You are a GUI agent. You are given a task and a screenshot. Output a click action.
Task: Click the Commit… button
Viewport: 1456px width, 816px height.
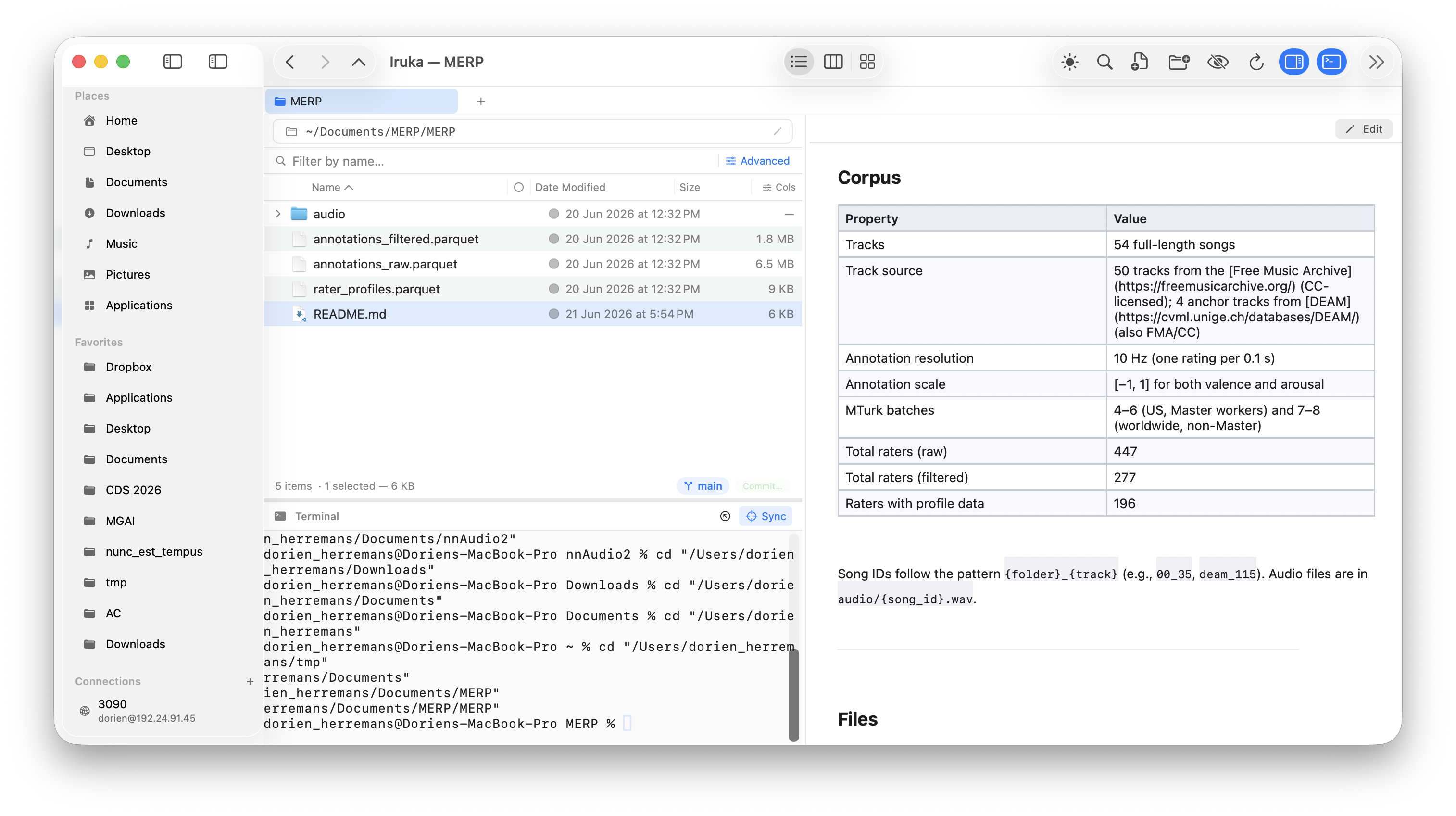pyautogui.click(x=762, y=486)
